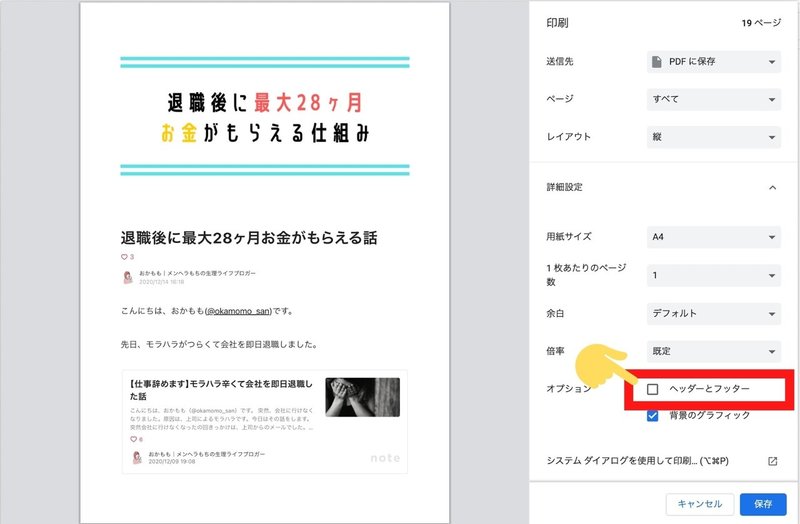Open the 1枚あたりのページ数 dropdown

point(713,276)
